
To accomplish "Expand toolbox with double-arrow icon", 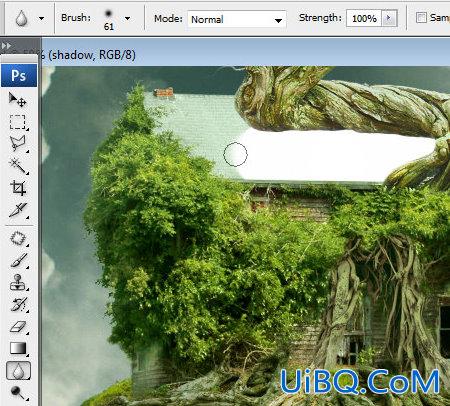I will coord(7,45).
